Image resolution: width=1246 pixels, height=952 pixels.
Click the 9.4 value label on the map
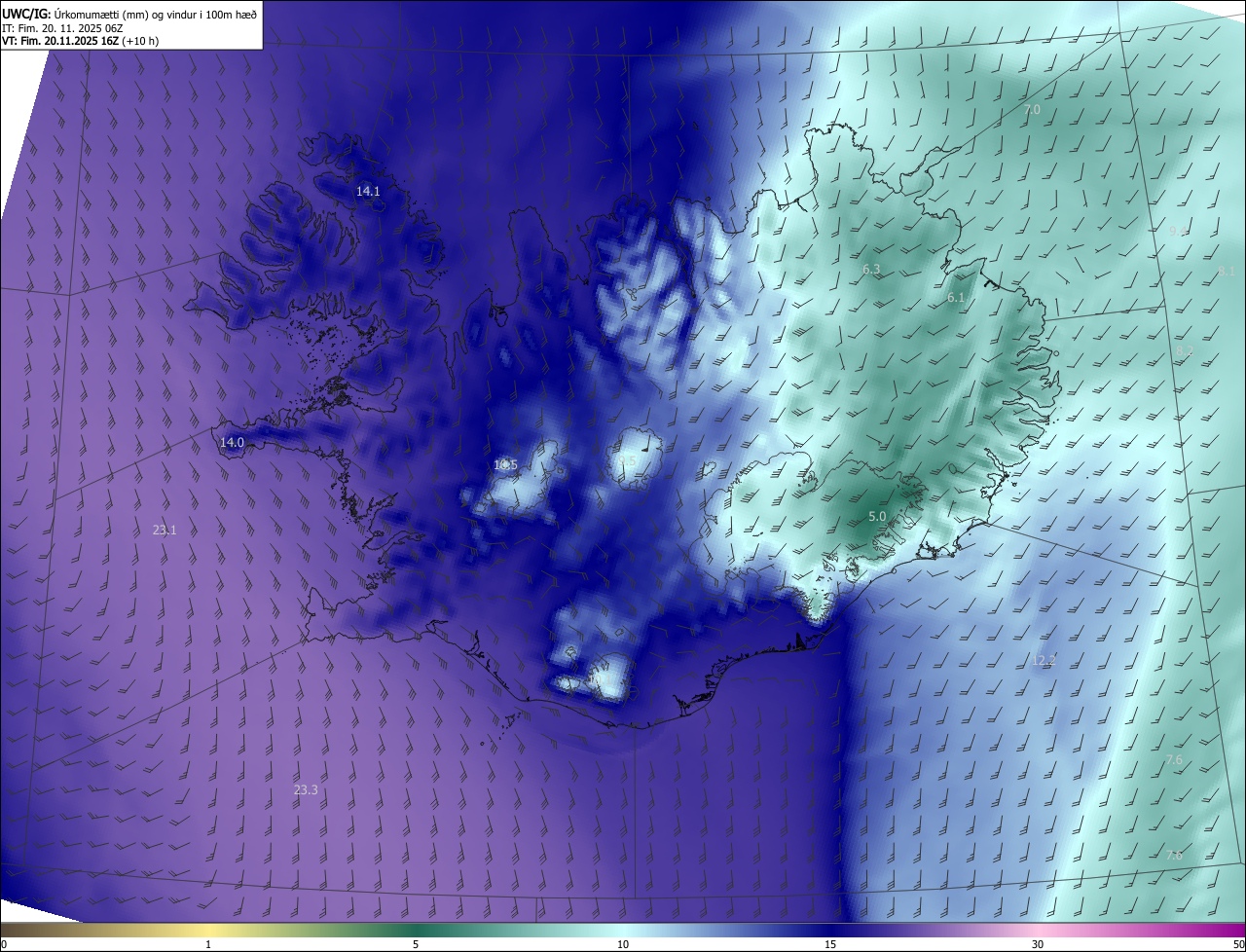1178,231
